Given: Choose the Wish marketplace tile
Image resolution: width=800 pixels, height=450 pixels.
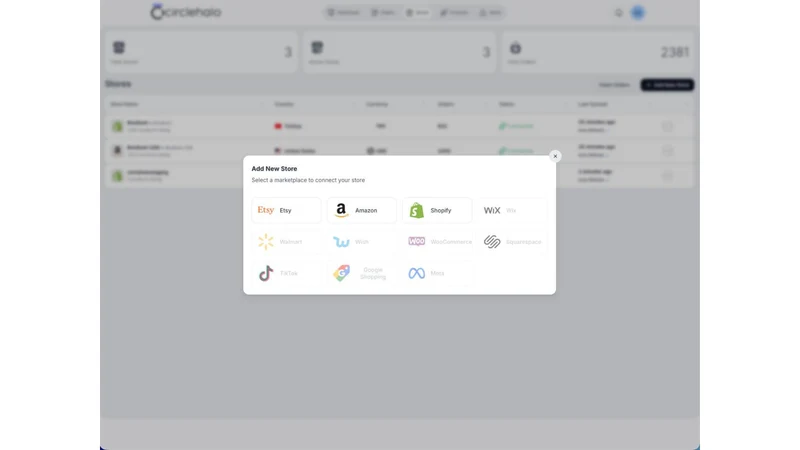Looking at the screenshot, I should click(x=362, y=242).
